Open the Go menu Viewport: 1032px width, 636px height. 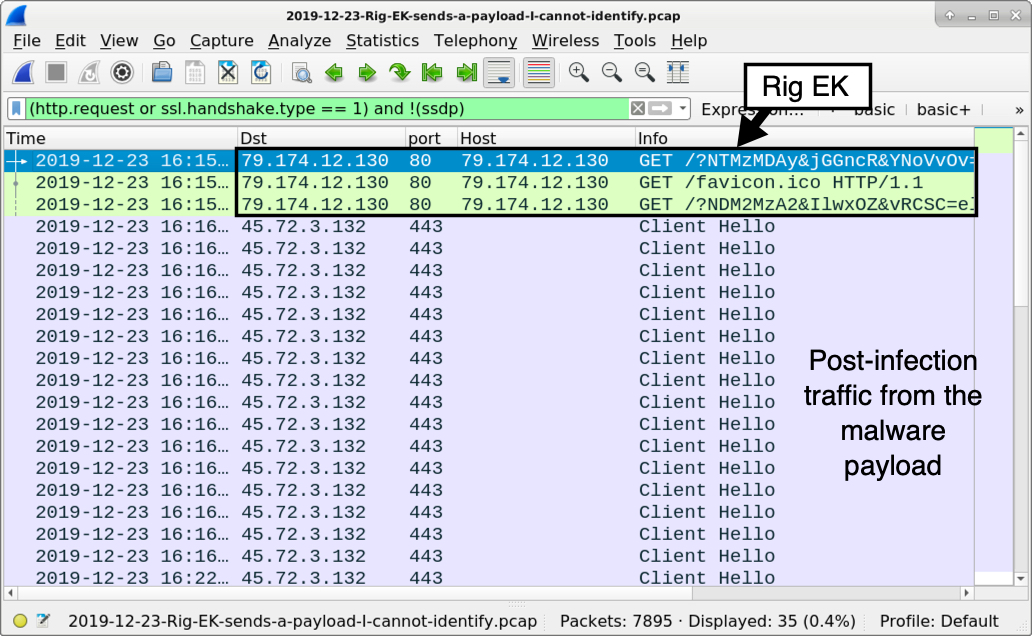click(x=164, y=41)
